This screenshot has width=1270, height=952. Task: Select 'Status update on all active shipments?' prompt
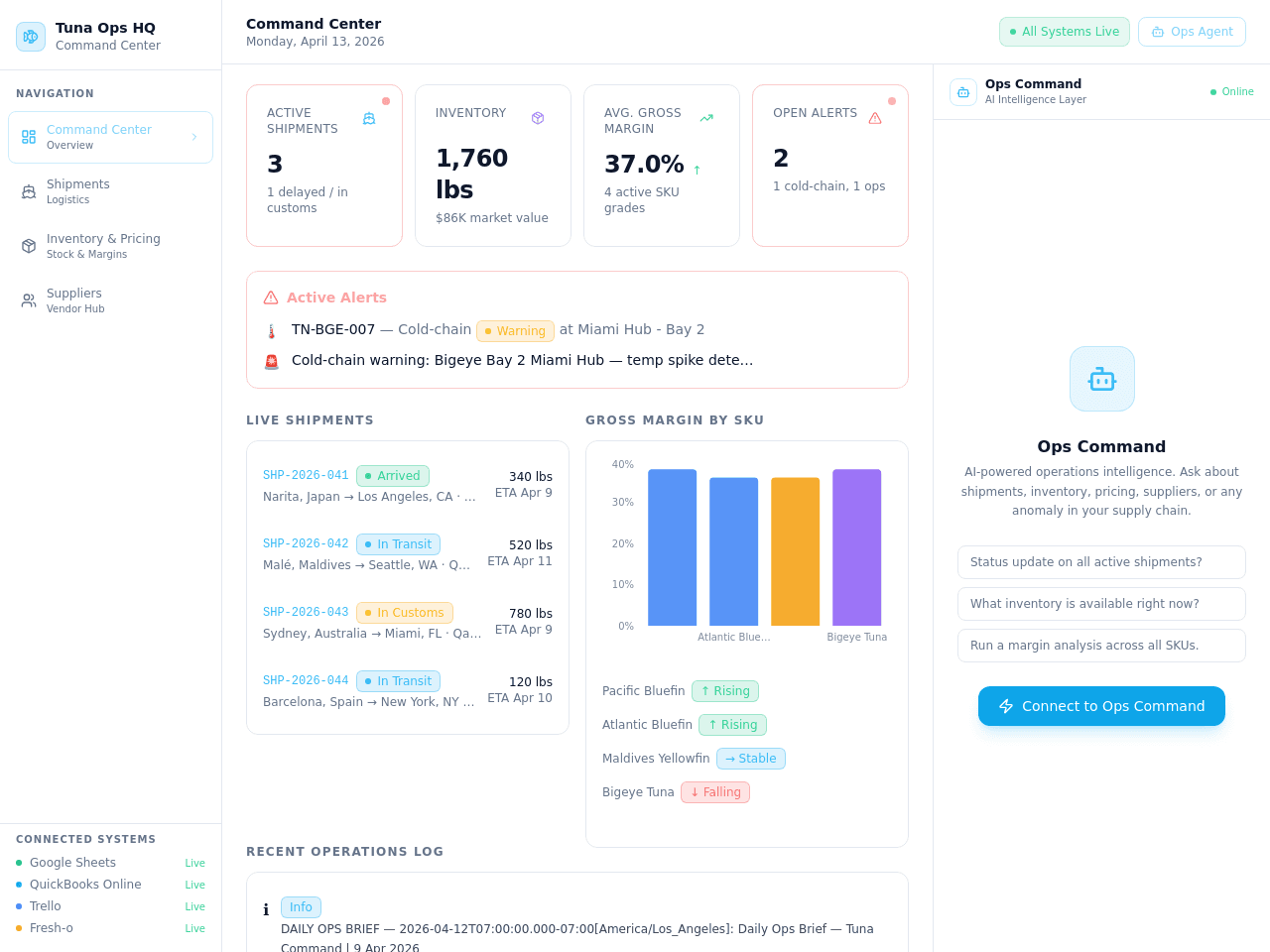(1101, 562)
